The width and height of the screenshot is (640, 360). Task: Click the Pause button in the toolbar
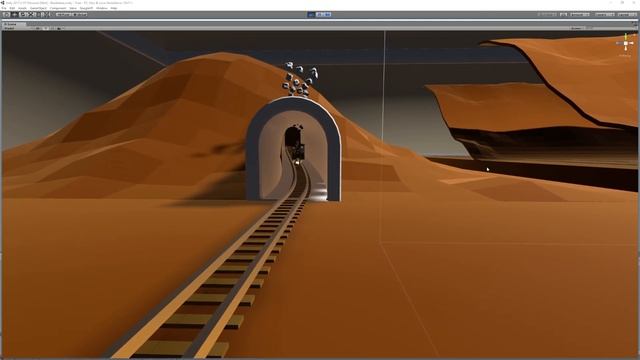319,15
